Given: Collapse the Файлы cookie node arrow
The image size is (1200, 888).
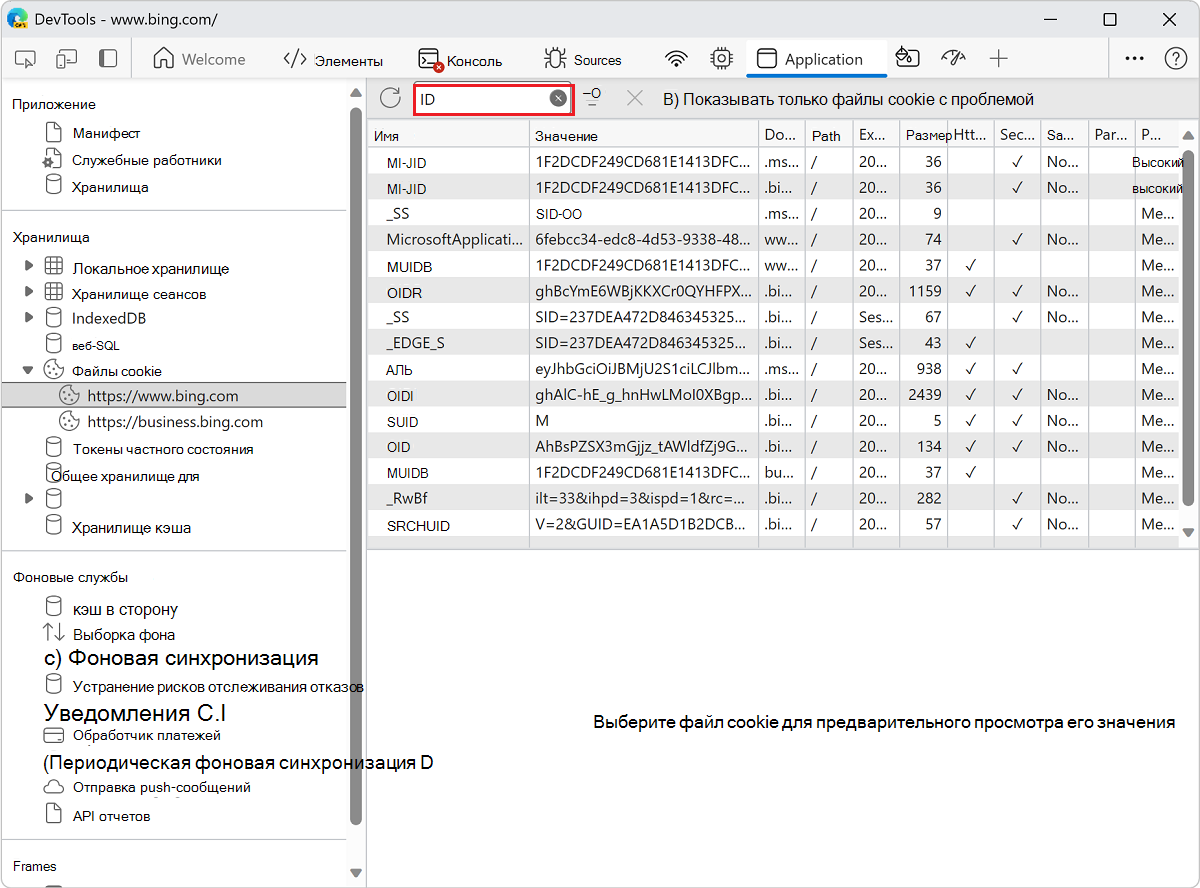Looking at the screenshot, I should (x=29, y=370).
